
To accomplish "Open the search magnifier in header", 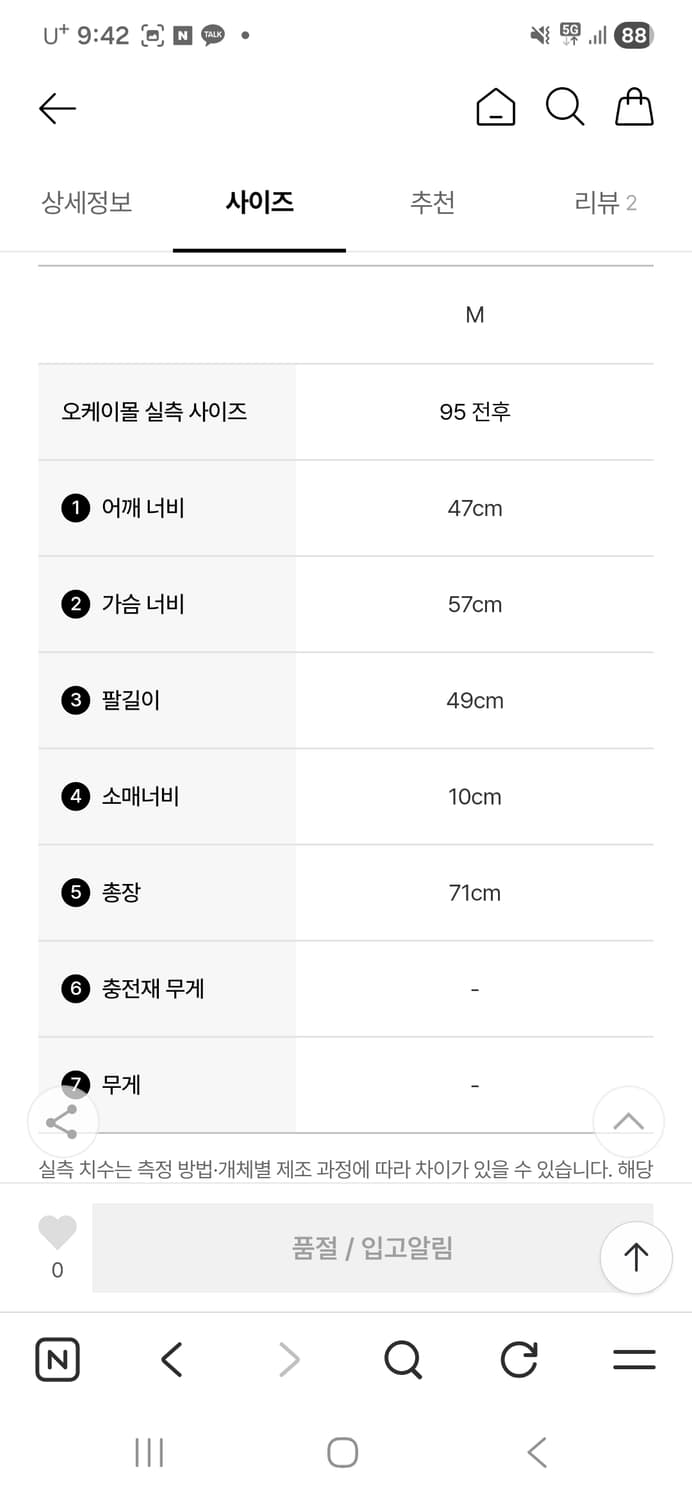I will tap(564, 107).
